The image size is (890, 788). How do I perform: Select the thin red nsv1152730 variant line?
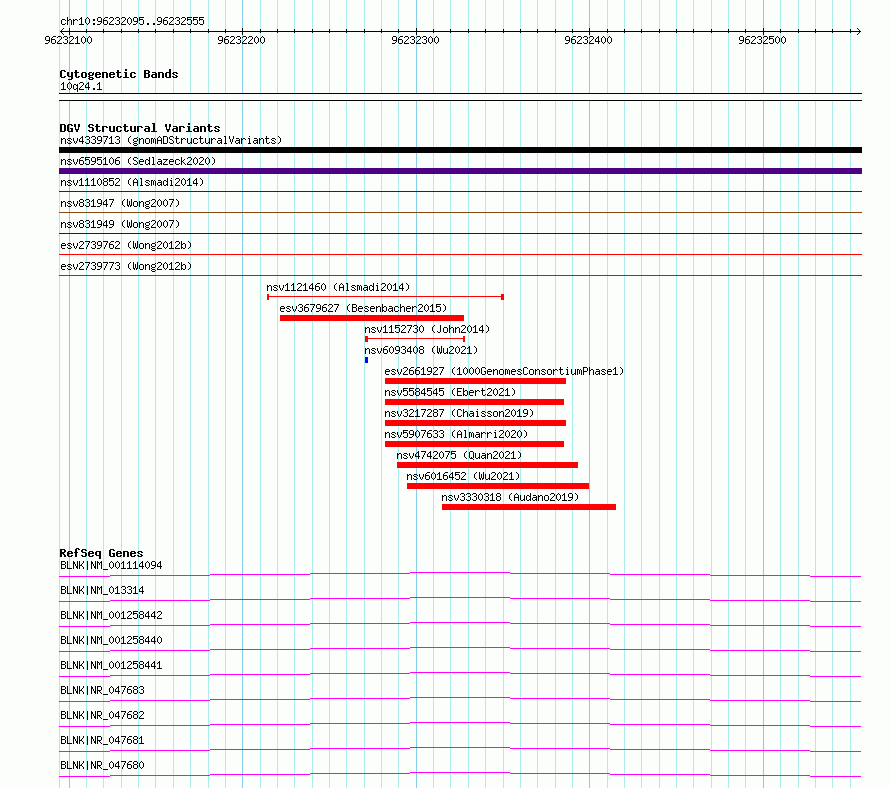[415, 339]
